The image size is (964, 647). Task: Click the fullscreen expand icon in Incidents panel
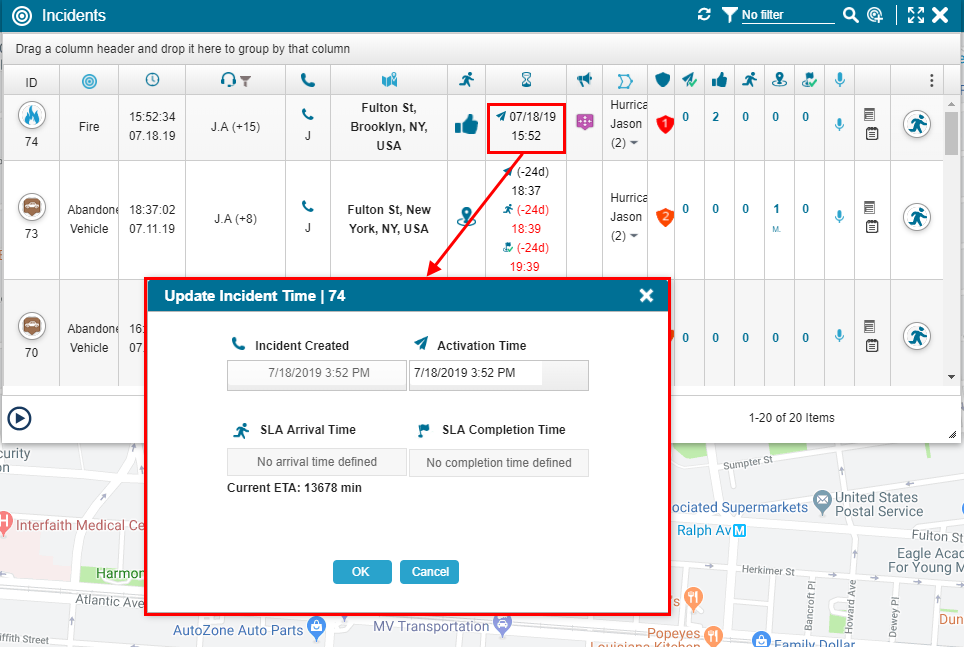[x=916, y=15]
